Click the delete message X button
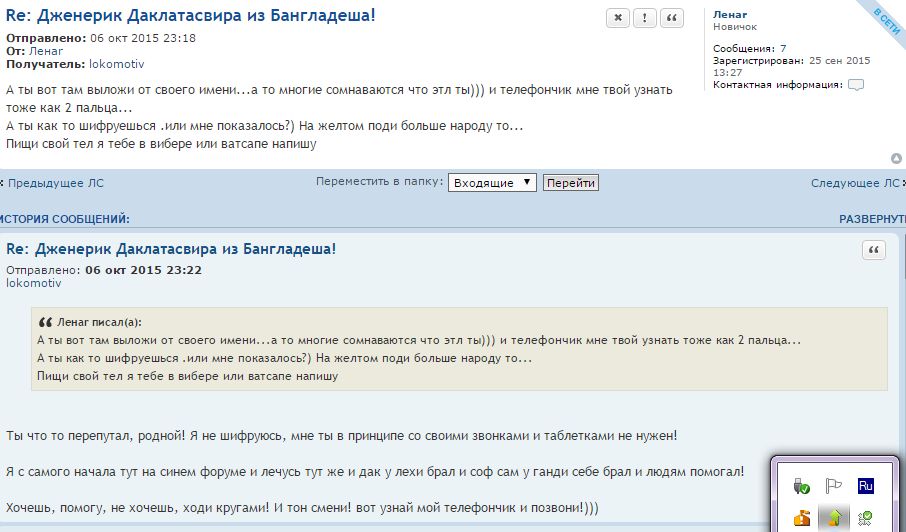Screen dimensions: 906x532 click(x=618, y=18)
